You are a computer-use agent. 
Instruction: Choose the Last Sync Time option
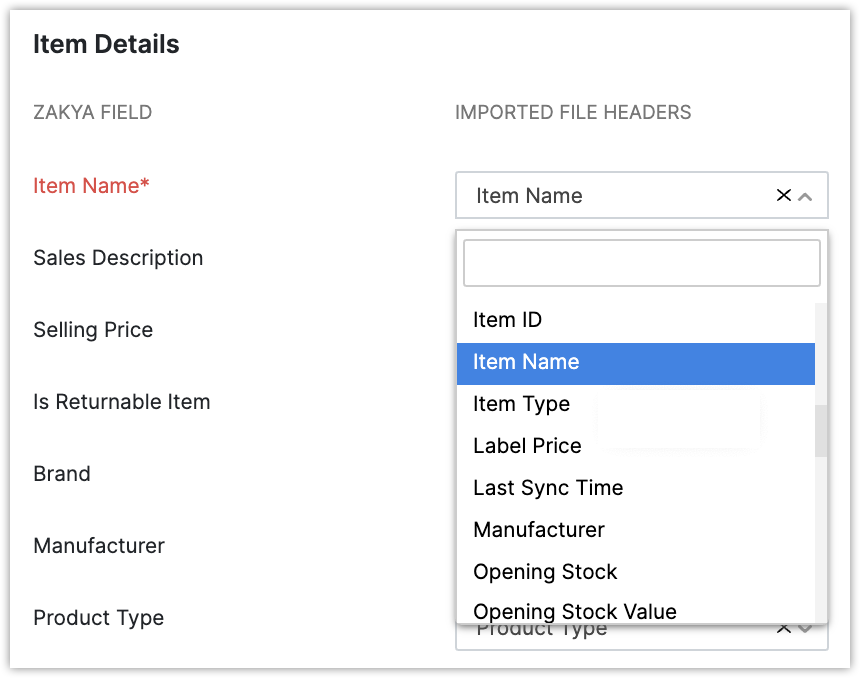pos(548,488)
